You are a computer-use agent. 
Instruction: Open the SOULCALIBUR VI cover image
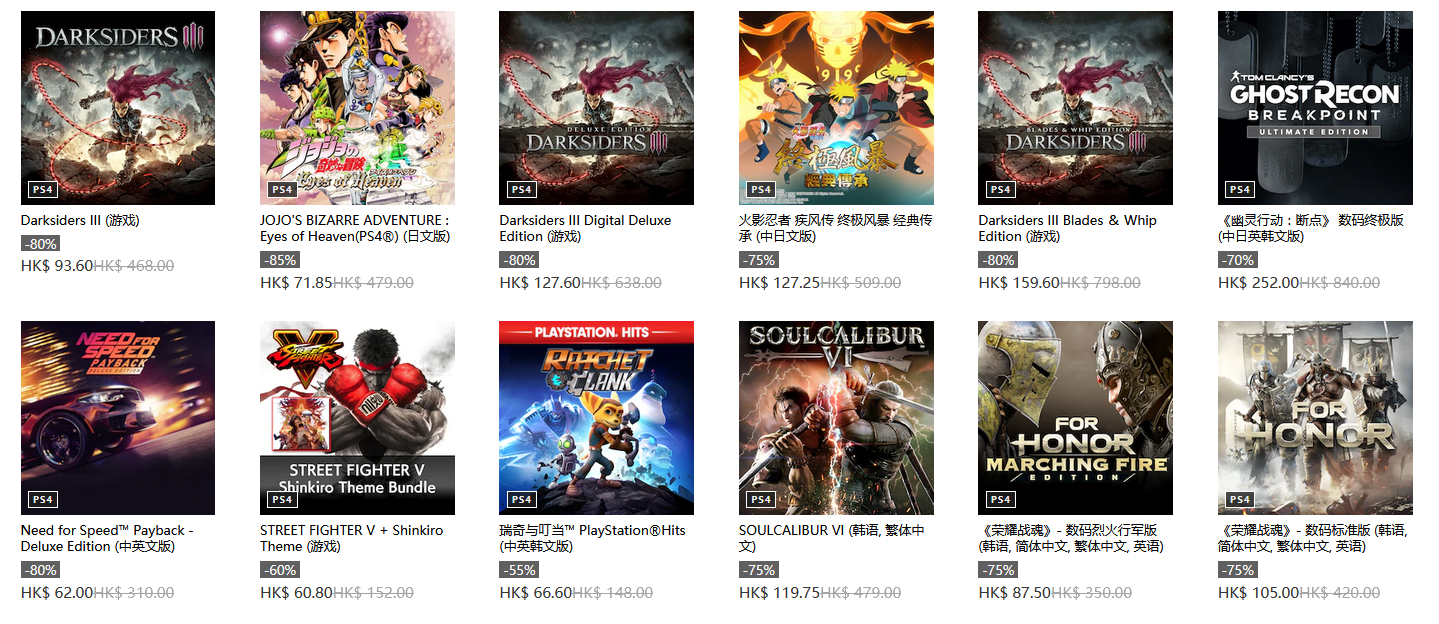click(836, 418)
